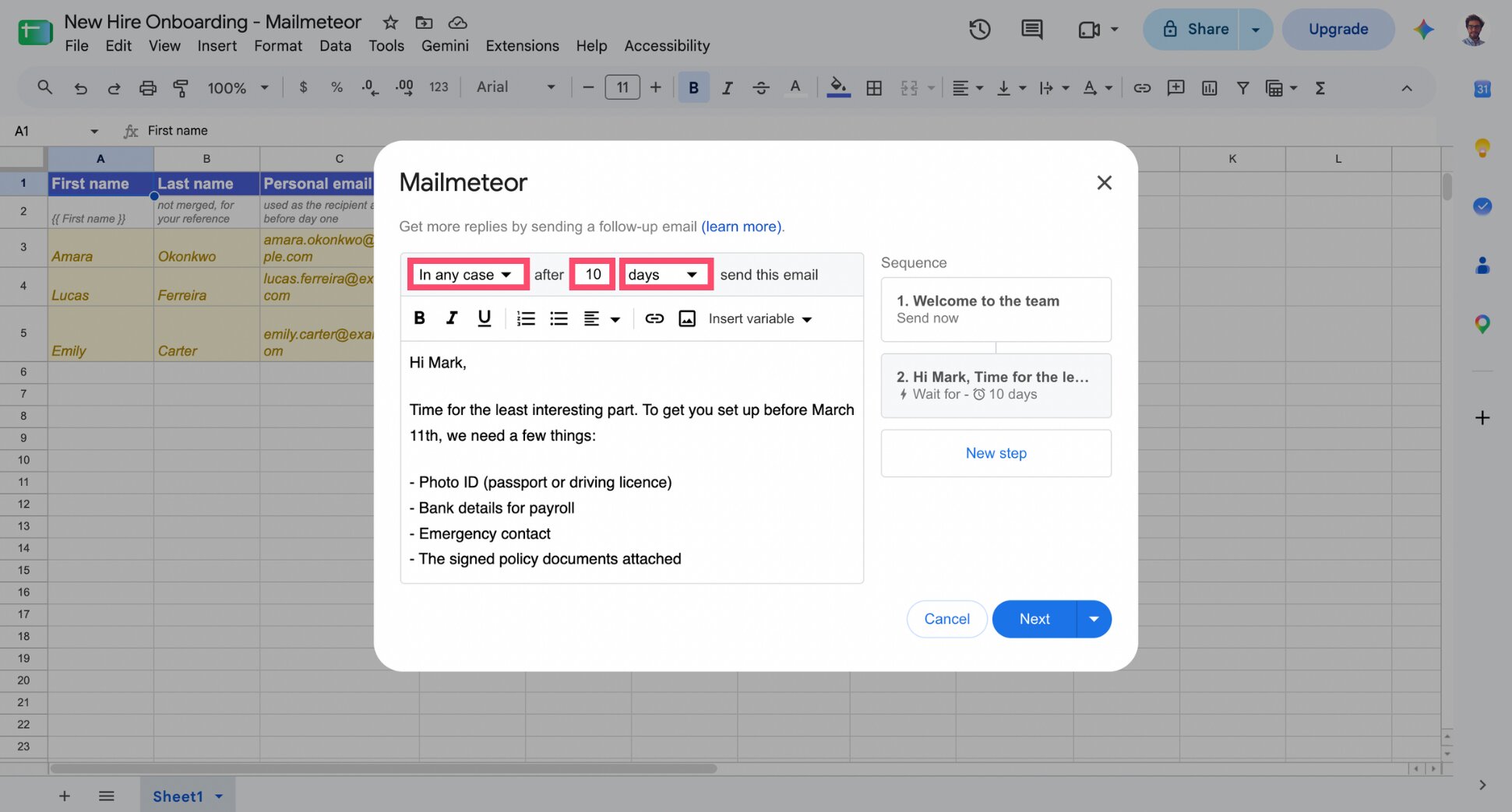Star the spreadsheet document
This screenshot has height=812, width=1512.
390,23
